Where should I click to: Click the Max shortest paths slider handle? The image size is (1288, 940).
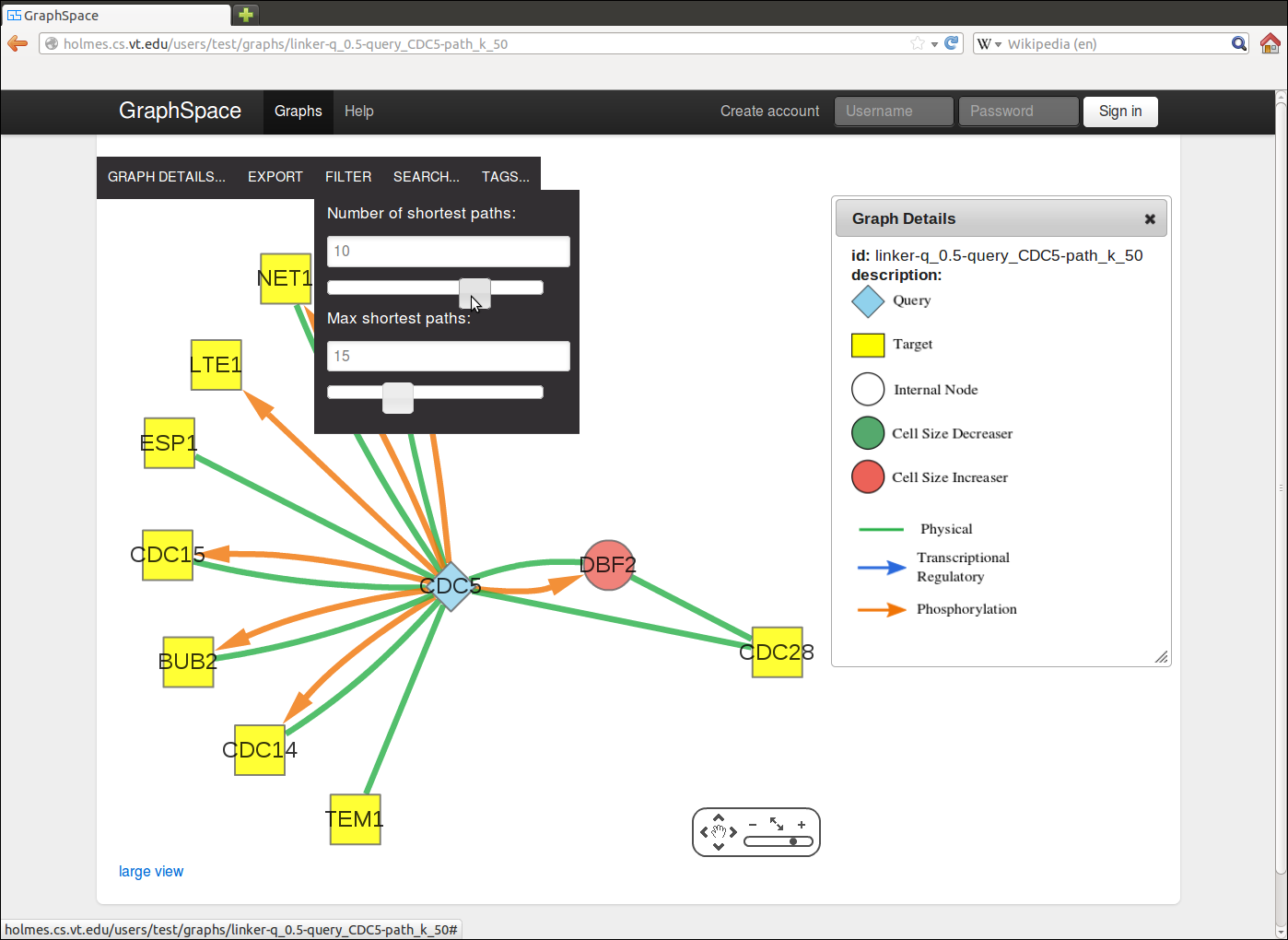pyautogui.click(x=398, y=398)
